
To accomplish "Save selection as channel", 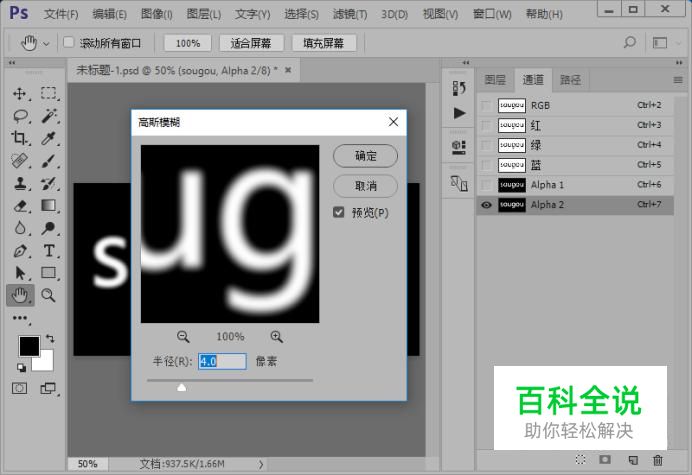I will 605,460.
